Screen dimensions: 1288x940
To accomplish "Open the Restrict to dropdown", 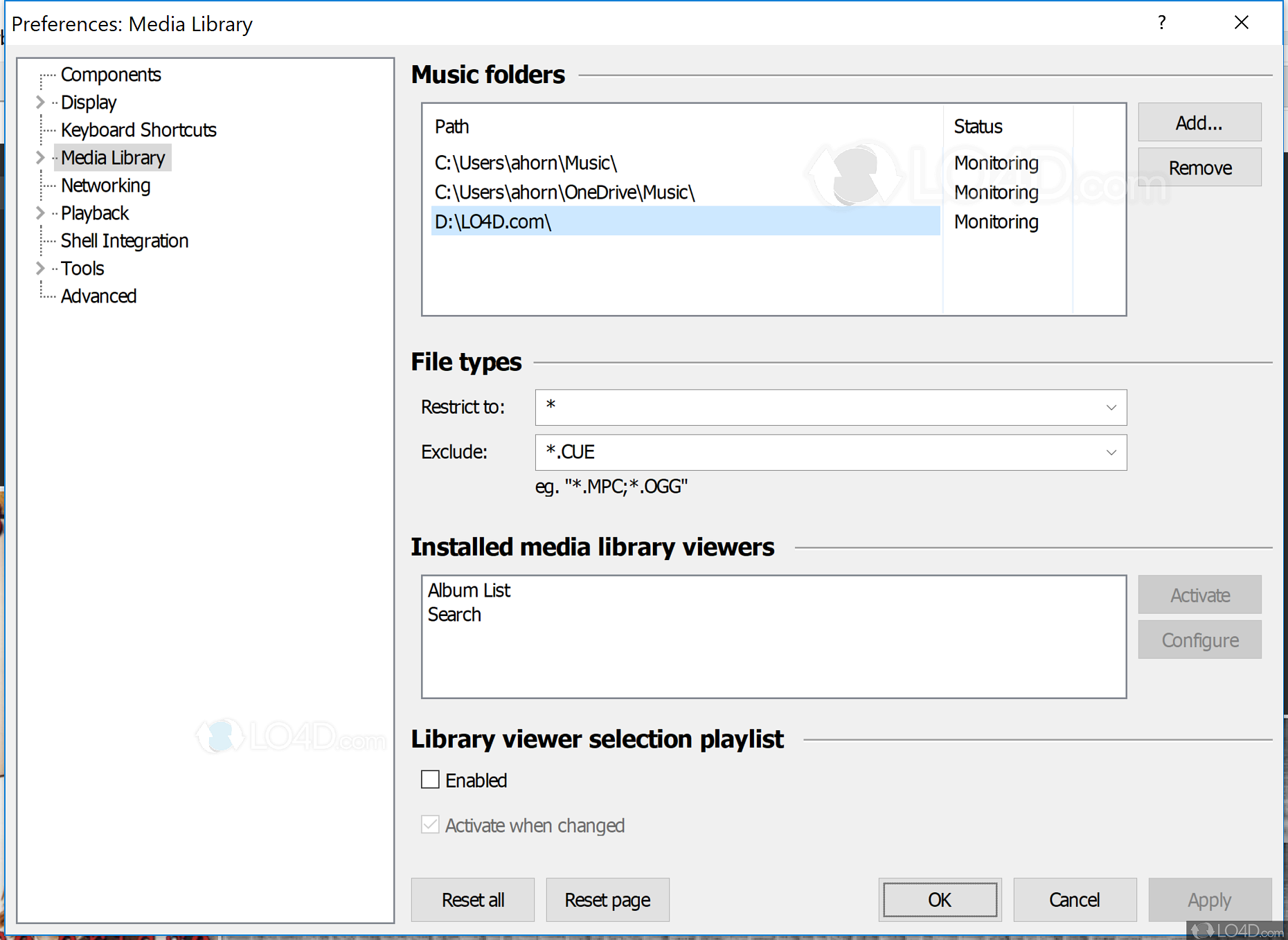I will click(x=1111, y=408).
